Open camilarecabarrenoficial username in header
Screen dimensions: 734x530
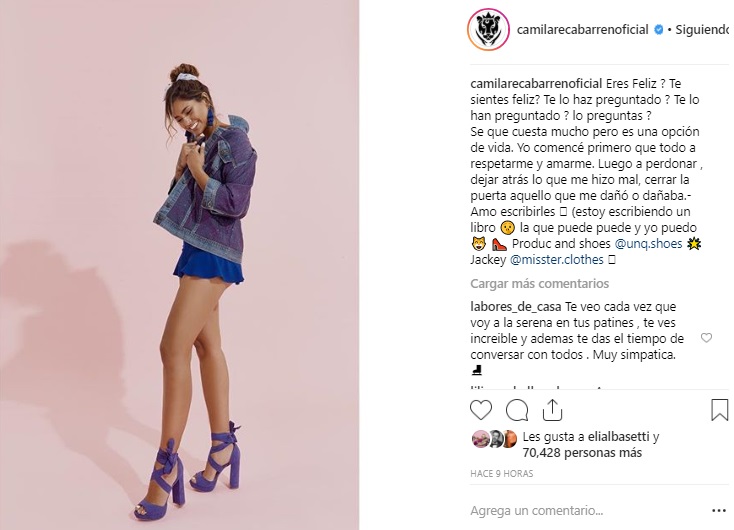pyautogui.click(x=582, y=29)
